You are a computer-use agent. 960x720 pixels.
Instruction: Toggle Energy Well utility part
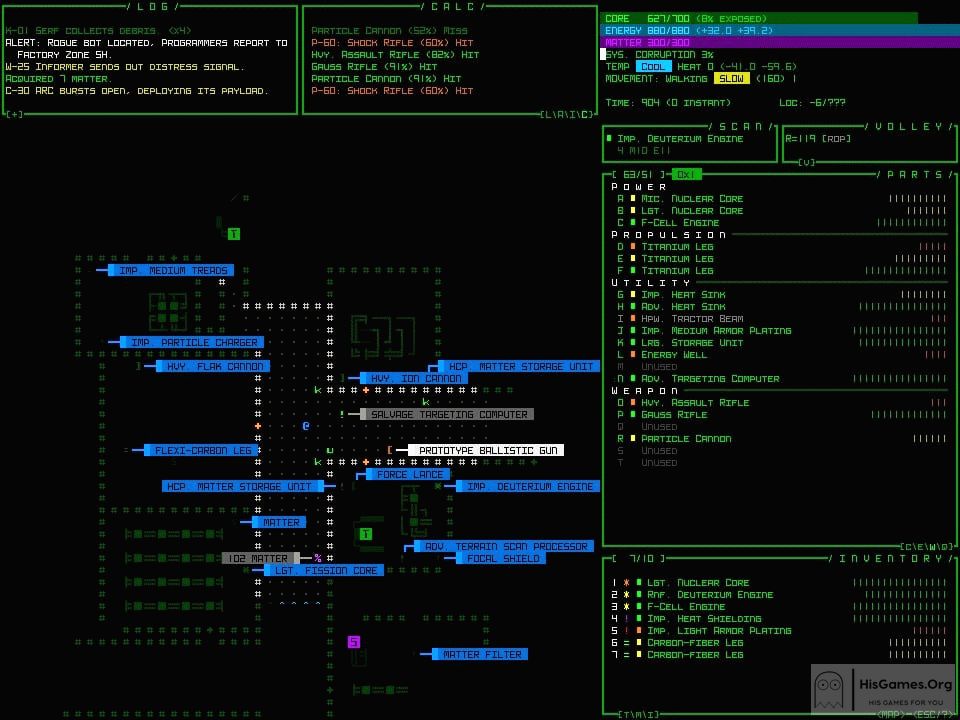pyautogui.click(x=782, y=354)
